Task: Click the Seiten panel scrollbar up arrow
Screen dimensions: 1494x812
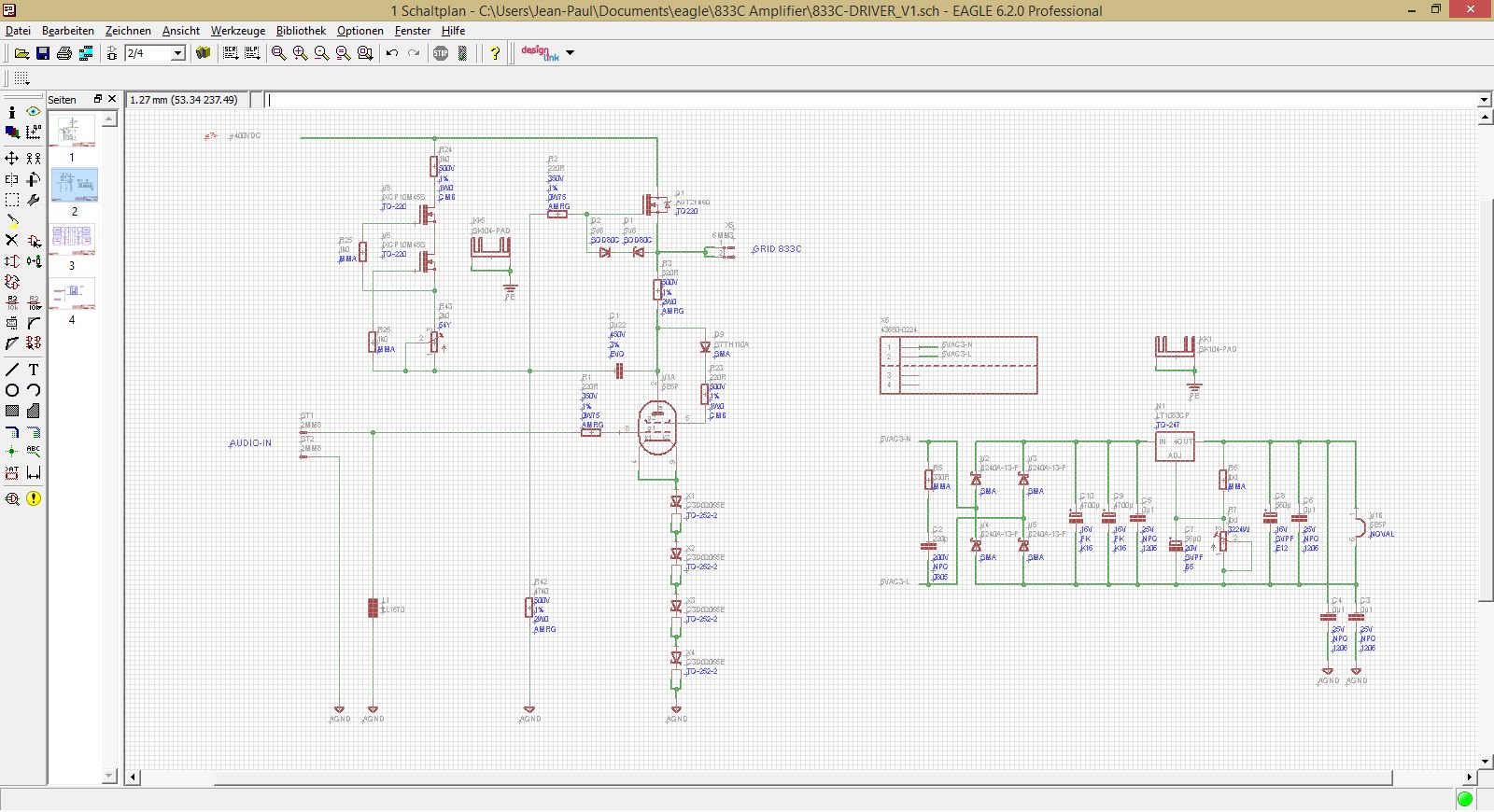Action: [109, 119]
